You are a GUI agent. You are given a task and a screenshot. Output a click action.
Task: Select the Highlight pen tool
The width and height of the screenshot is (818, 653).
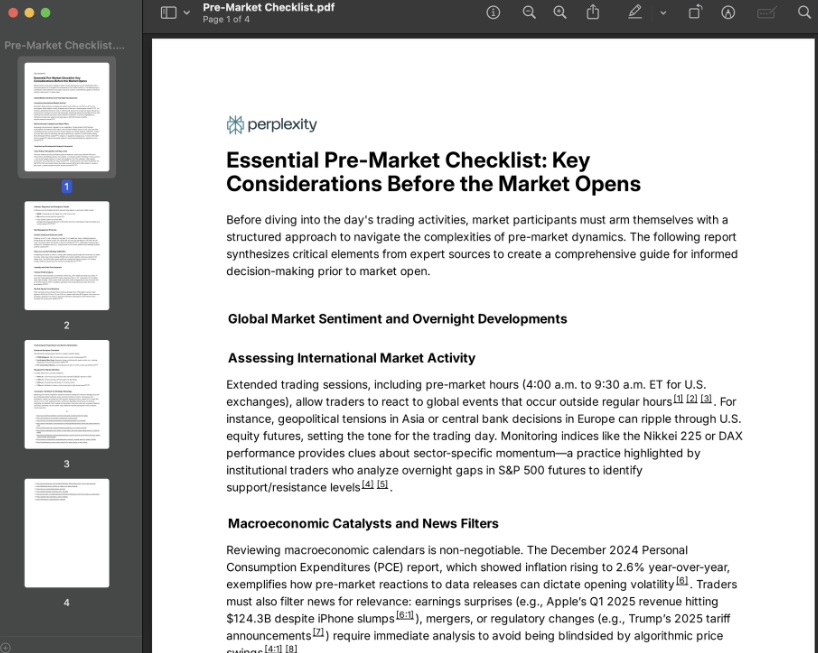[x=635, y=12]
